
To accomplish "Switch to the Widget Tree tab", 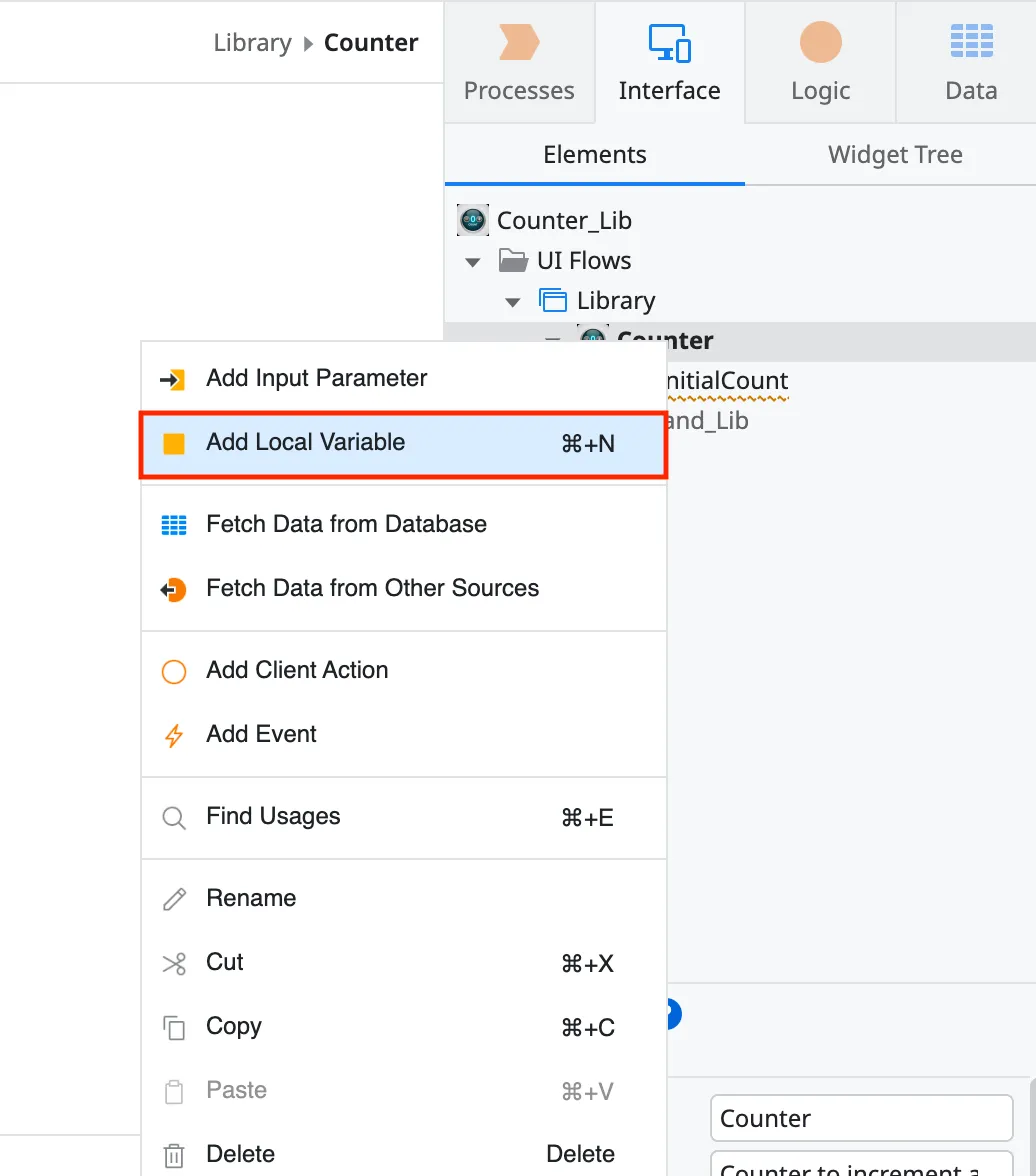I will point(895,155).
